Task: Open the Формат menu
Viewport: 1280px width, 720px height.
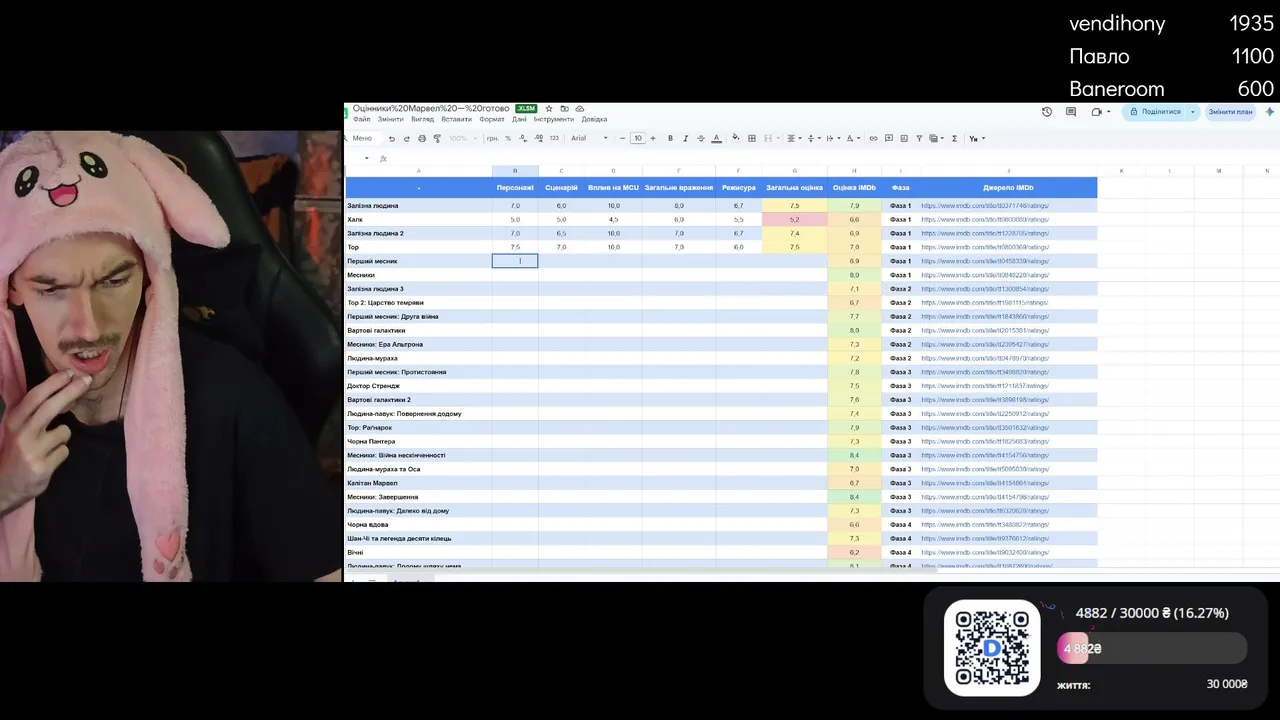Action: [492, 119]
